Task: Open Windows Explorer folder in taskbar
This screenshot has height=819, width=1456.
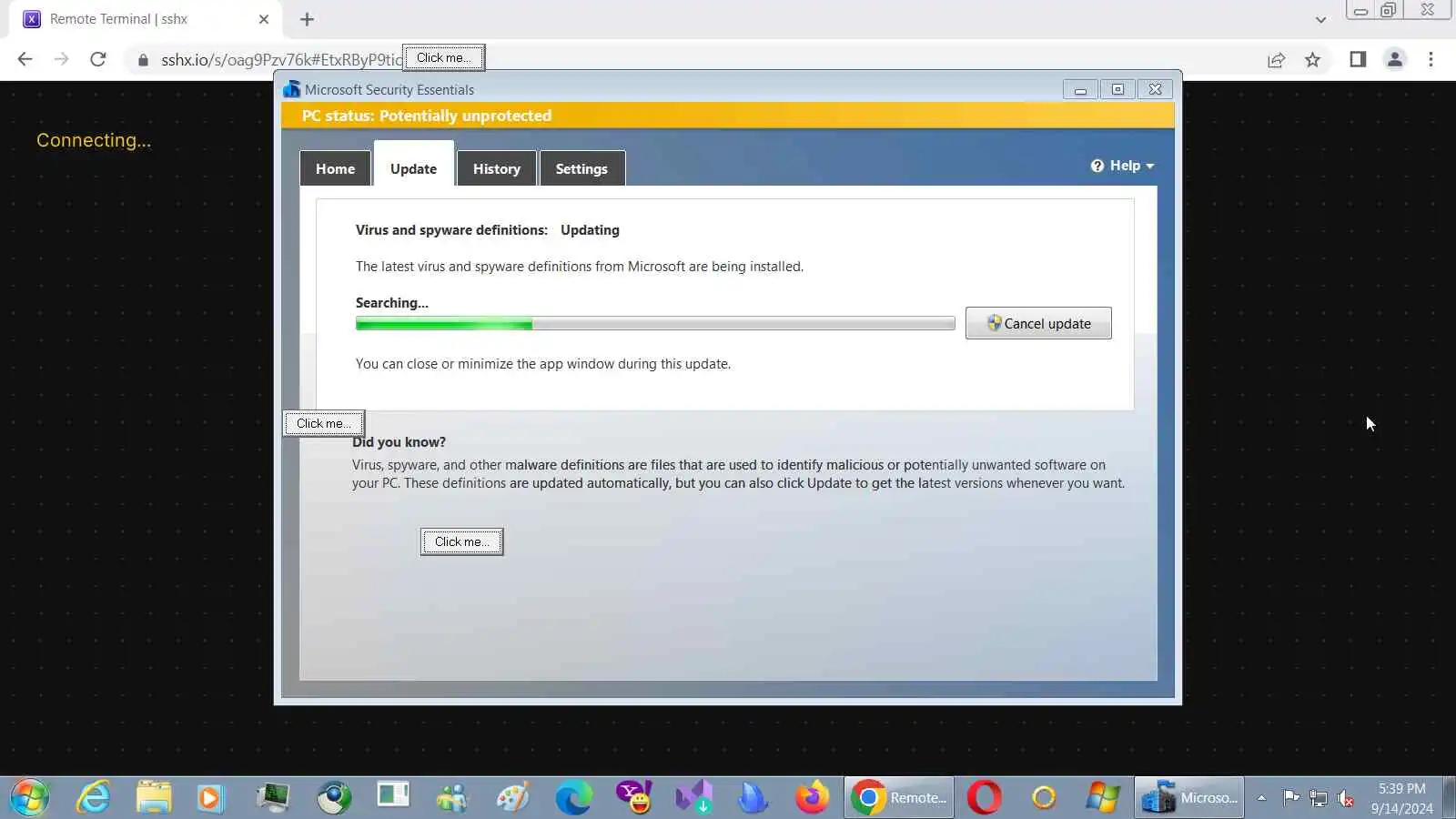Action: click(154, 798)
